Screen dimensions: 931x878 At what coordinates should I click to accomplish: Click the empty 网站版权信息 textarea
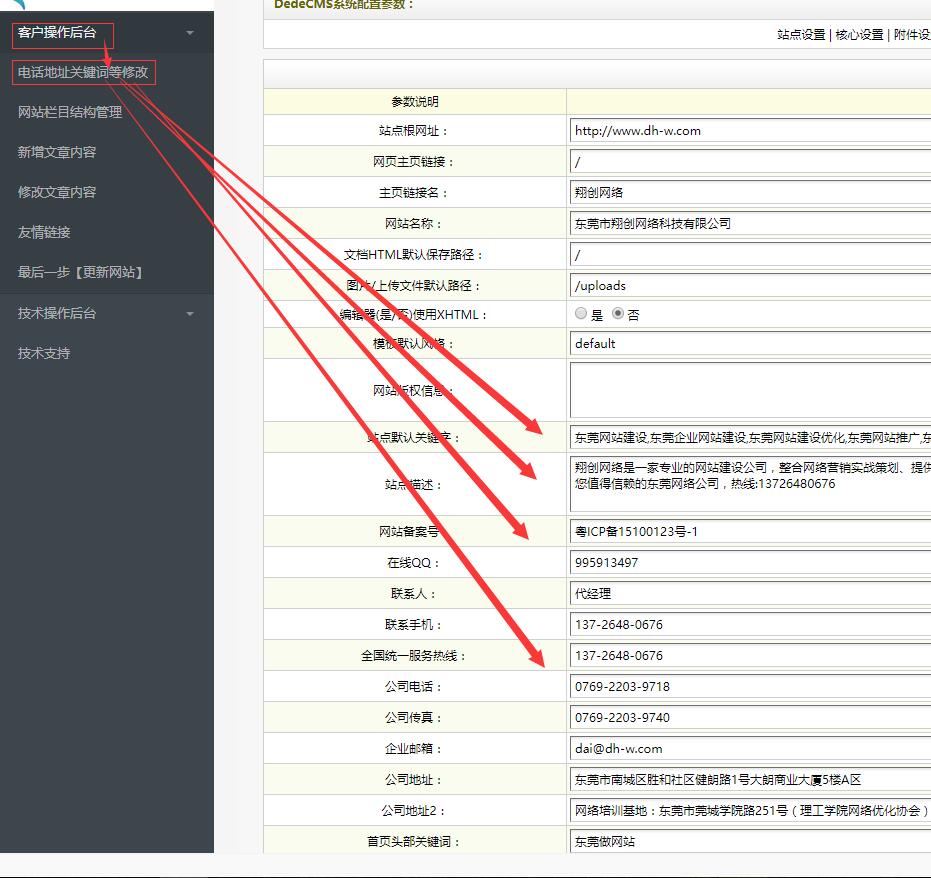750,390
